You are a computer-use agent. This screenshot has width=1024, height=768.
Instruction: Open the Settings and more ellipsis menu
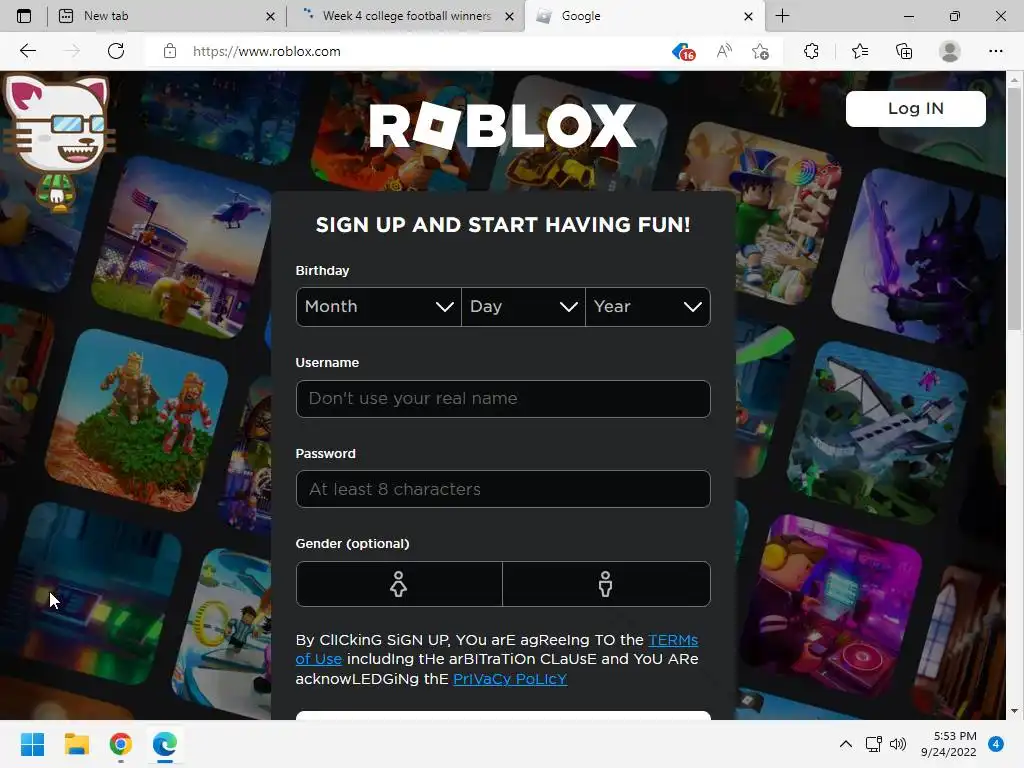pos(995,51)
